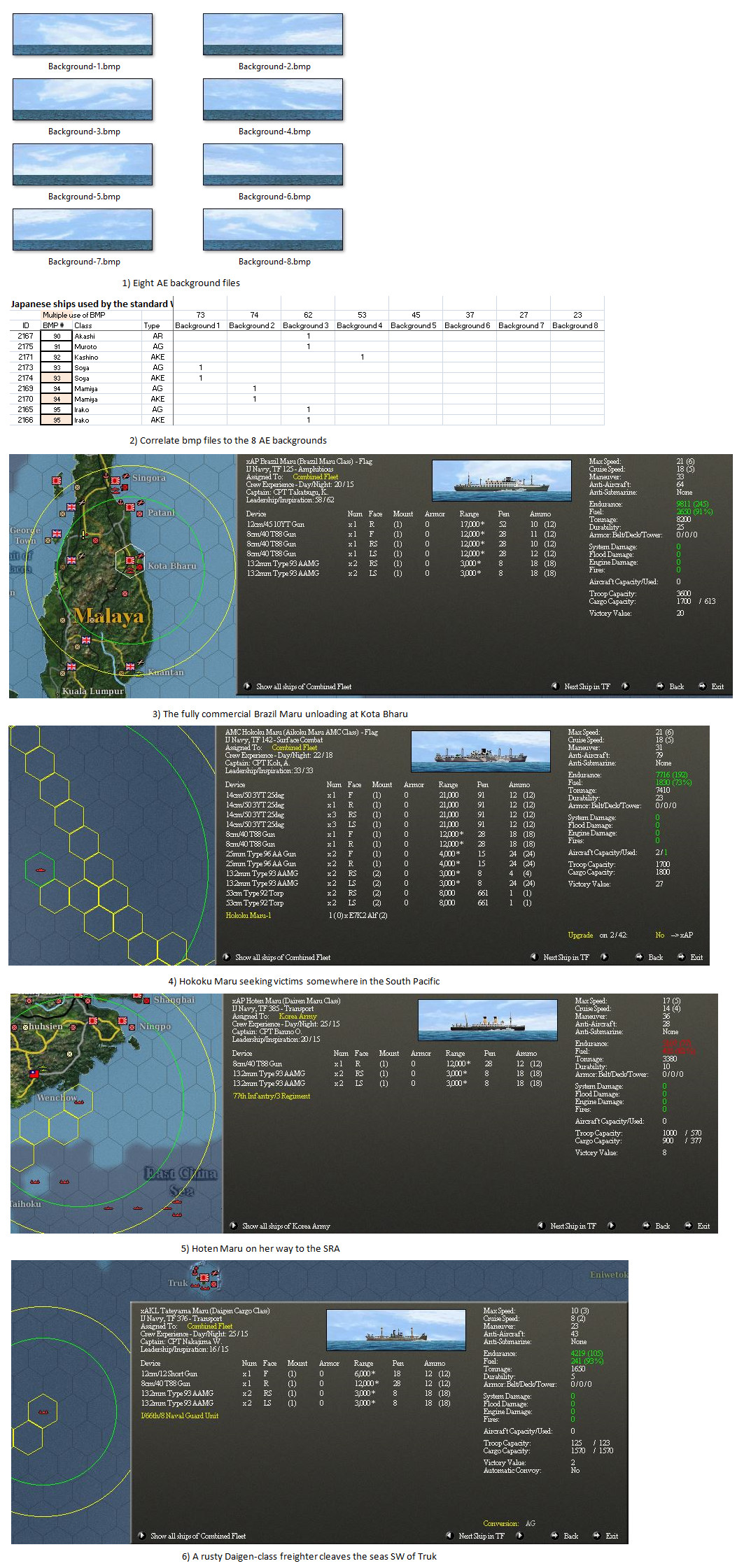Click Back icon in Brazil Maru panel

tap(660, 686)
